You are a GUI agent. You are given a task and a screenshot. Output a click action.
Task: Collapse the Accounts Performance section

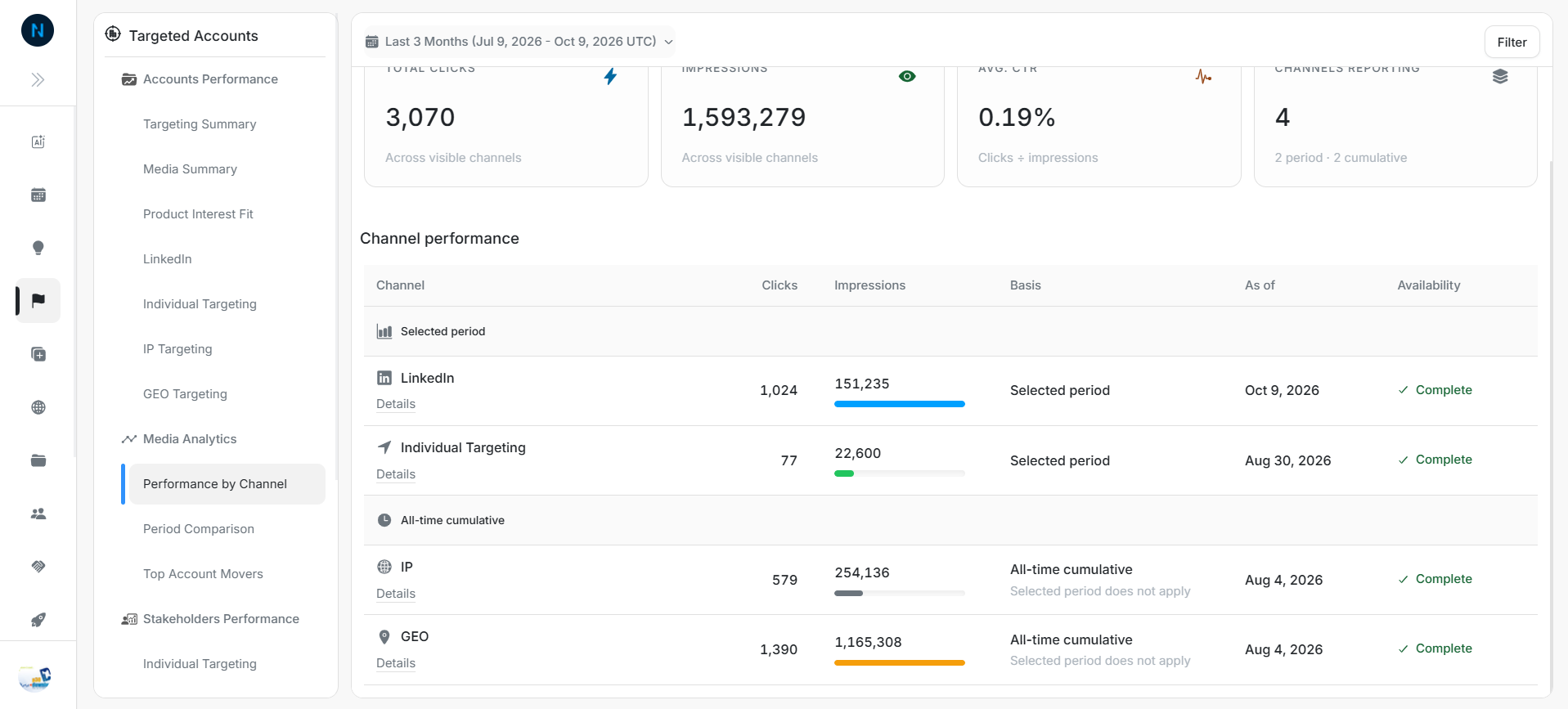(x=211, y=79)
